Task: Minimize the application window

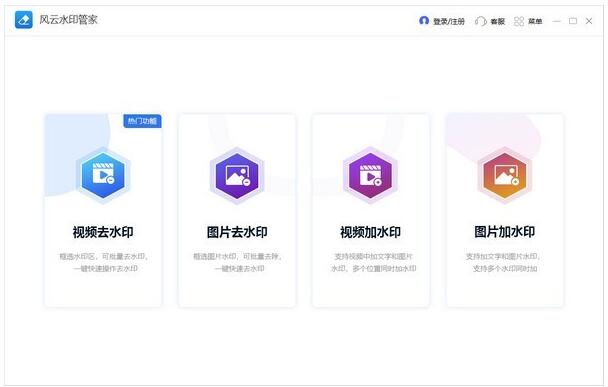Action: coord(556,21)
